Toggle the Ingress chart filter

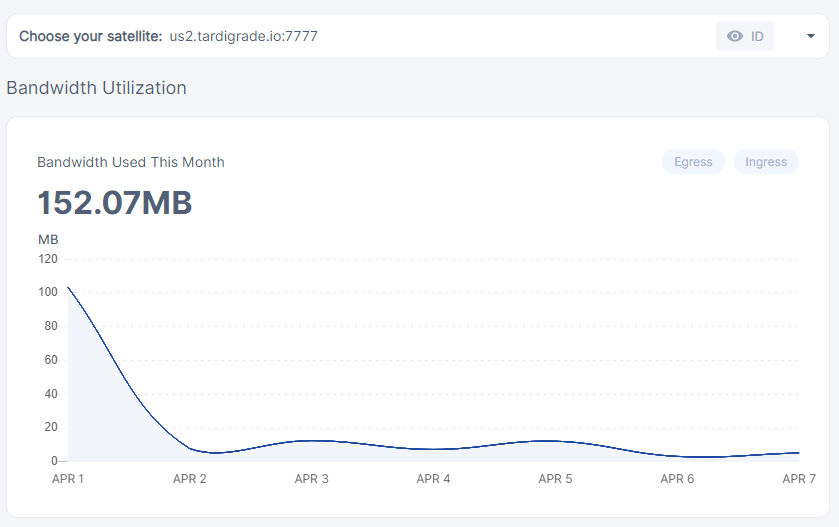tap(766, 162)
